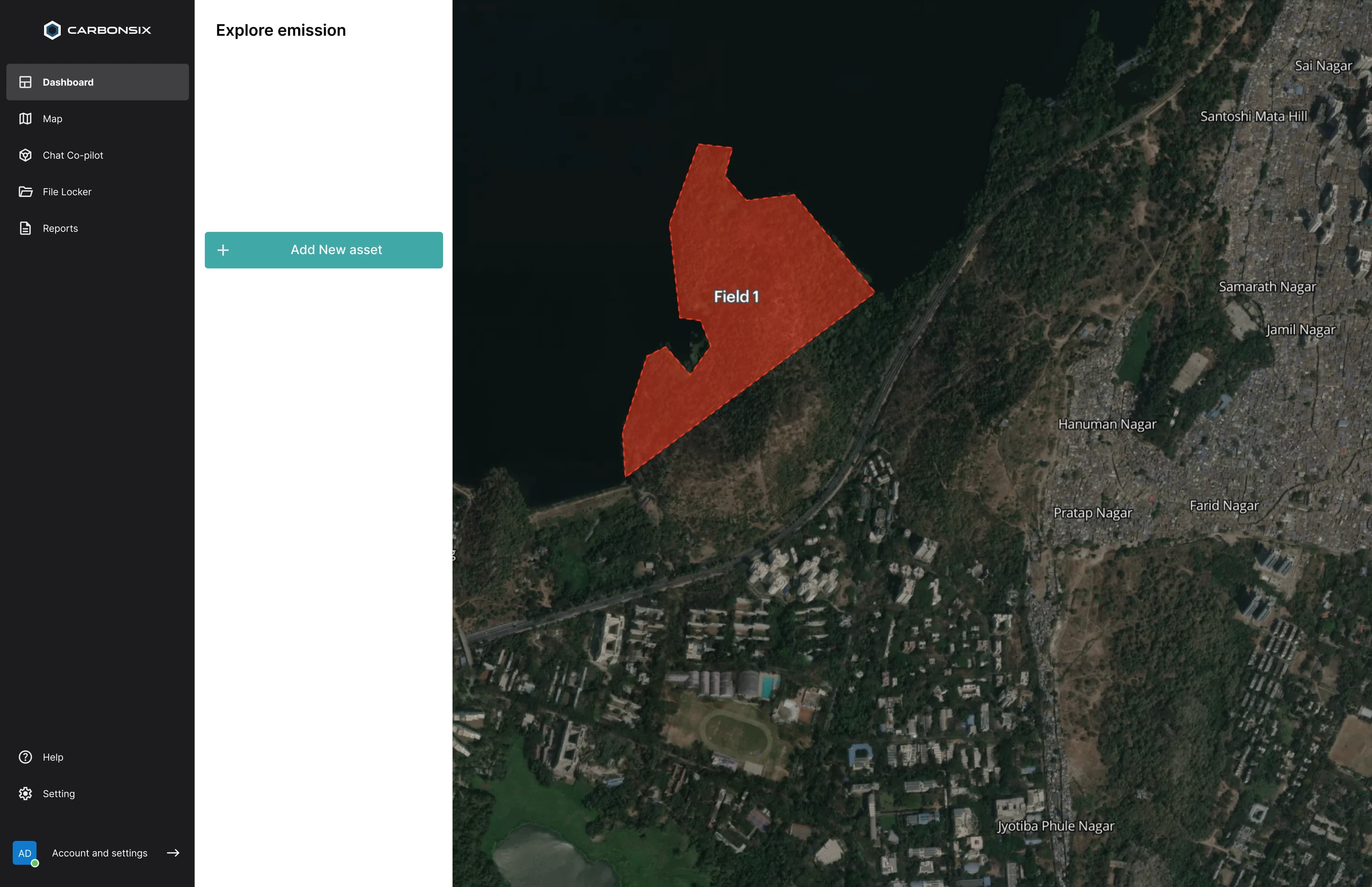Open the File Locker section
Screen dimensions: 1372x887
point(67,192)
